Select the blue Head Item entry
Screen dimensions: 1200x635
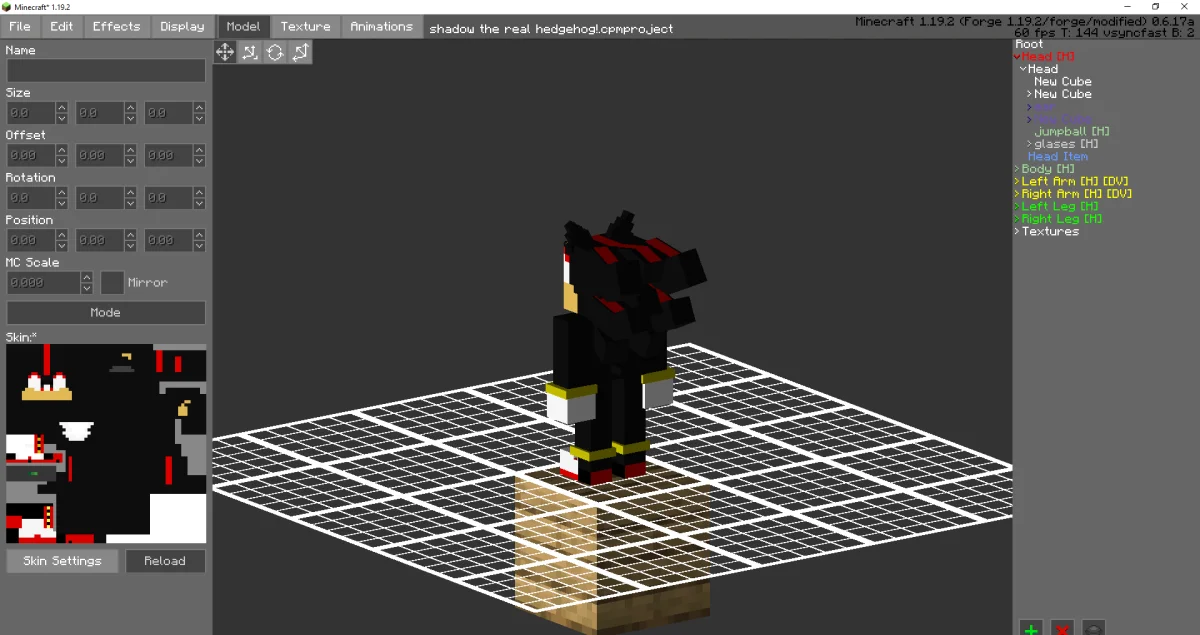point(1058,156)
